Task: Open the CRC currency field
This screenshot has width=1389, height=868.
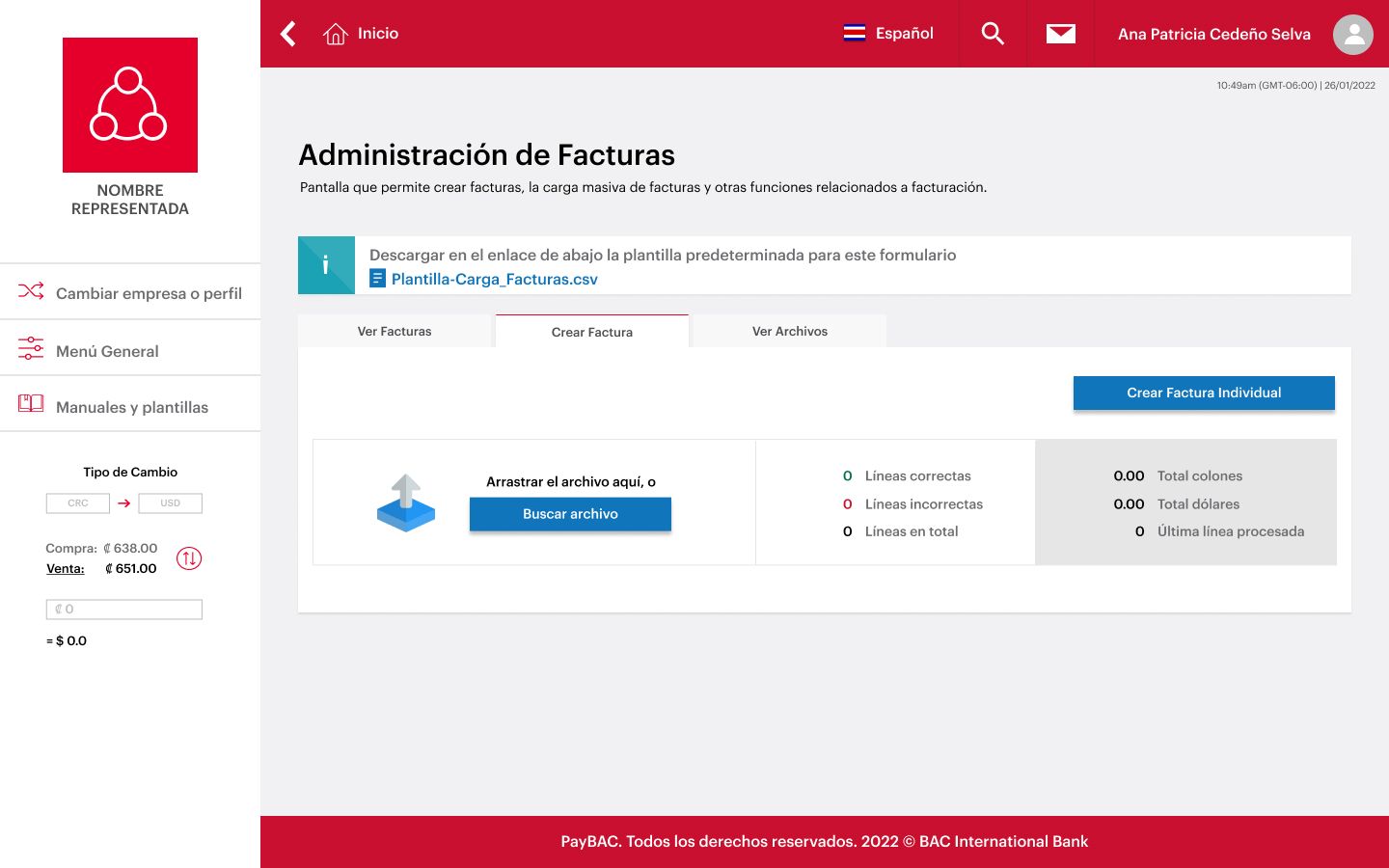Action: (x=78, y=502)
